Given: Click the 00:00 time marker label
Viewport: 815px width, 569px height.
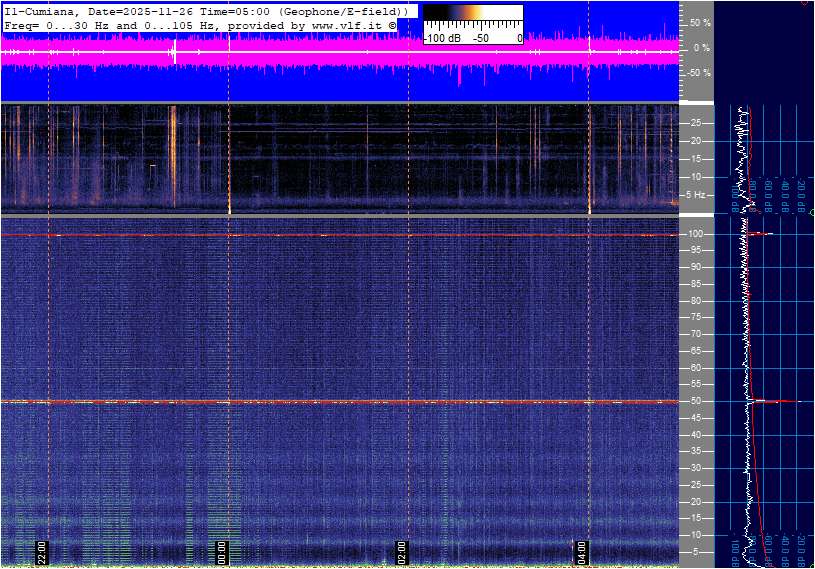Looking at the screenshot, I should 222,552.
